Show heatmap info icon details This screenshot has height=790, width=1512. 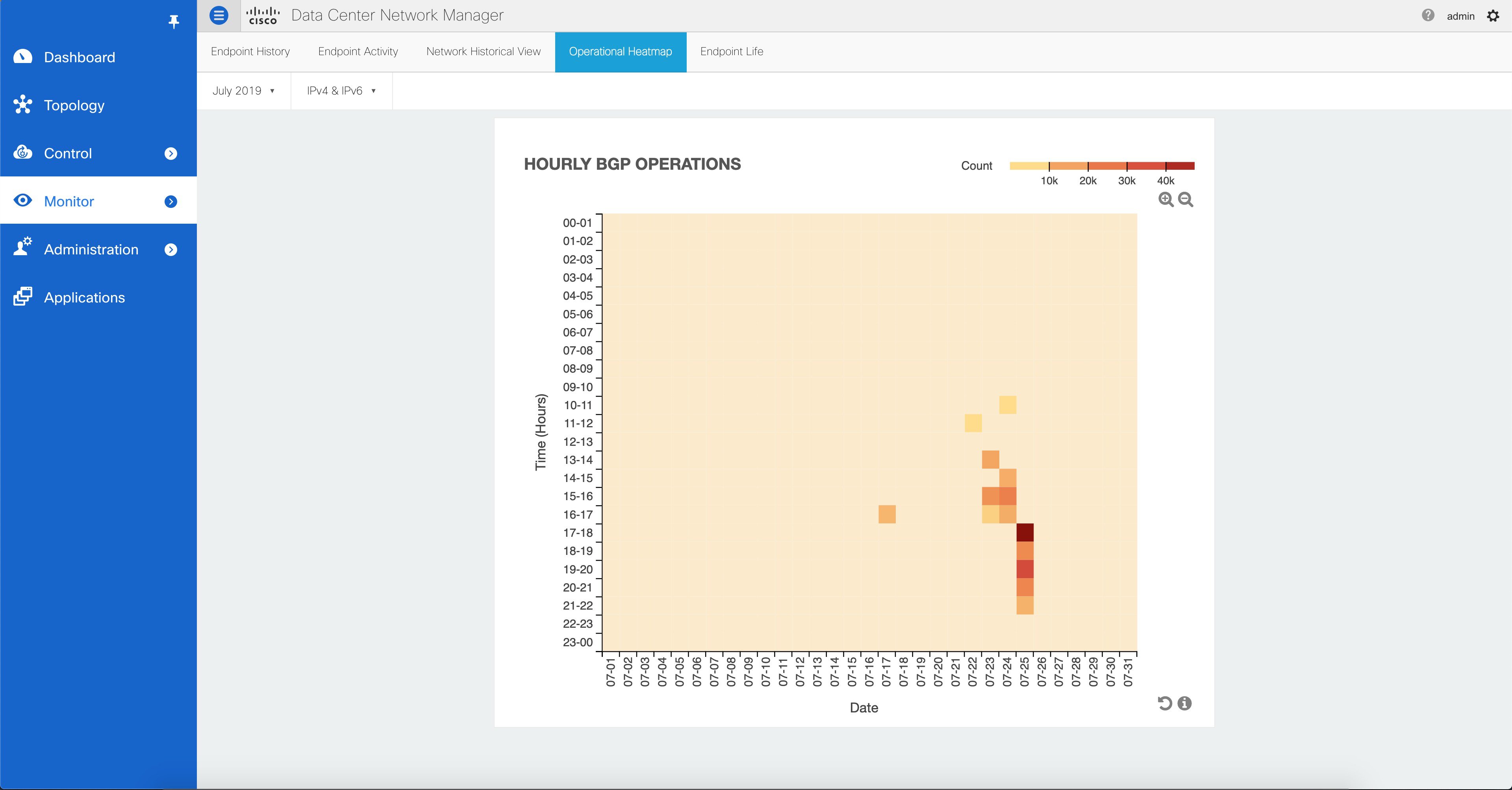pyautogui.click(x=1184, y=703)
